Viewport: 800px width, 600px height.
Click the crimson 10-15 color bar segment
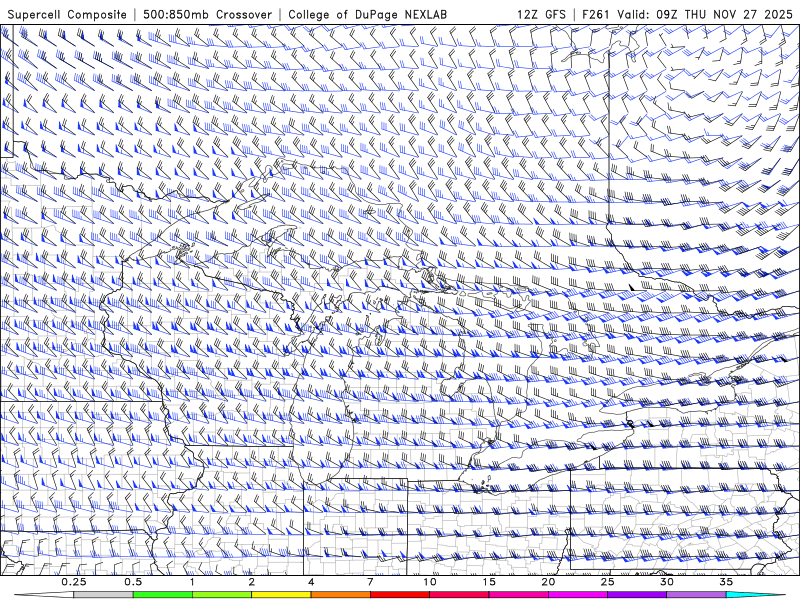click(x=459, y=595)
